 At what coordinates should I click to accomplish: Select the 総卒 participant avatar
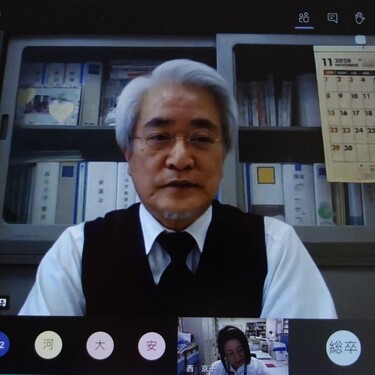(343, 348)
